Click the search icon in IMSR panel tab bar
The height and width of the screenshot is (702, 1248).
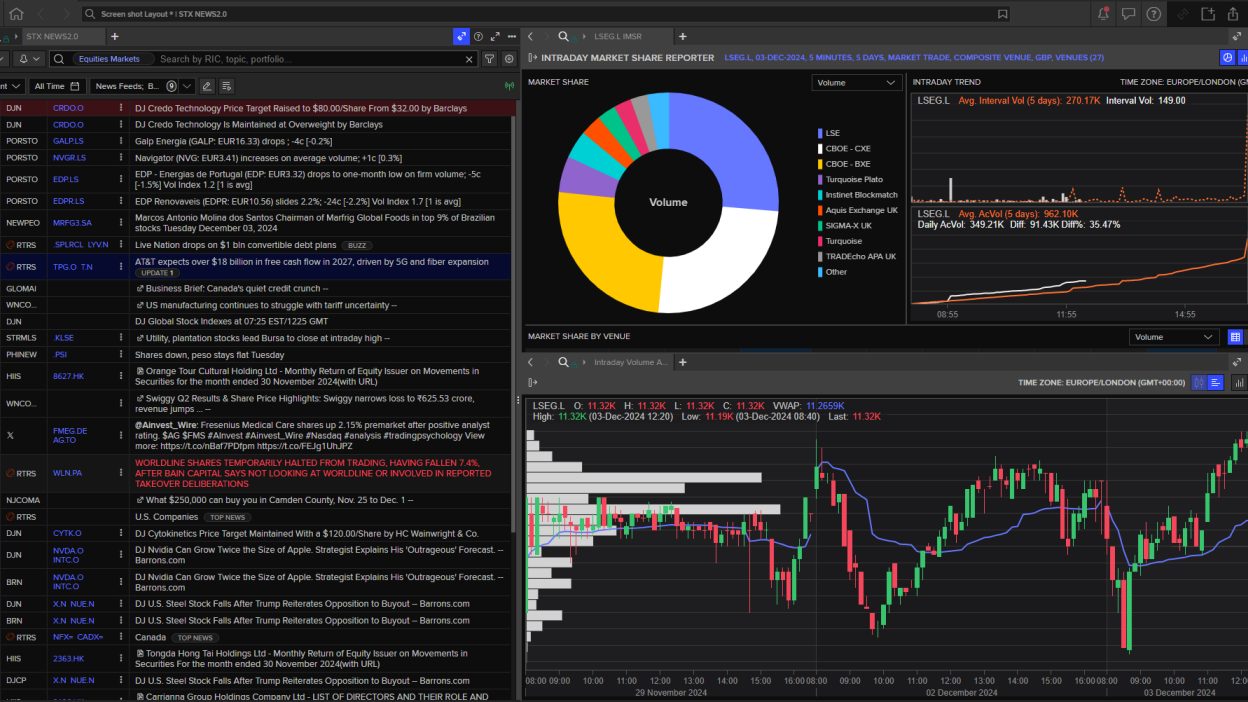564,36
